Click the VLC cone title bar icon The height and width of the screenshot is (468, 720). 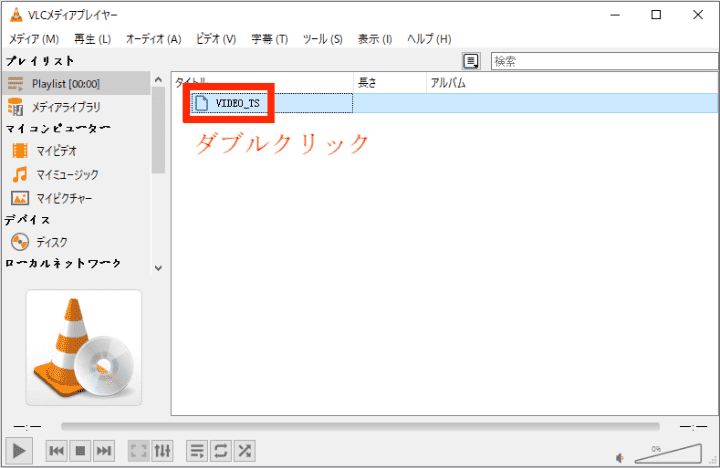tap(16, 15)
